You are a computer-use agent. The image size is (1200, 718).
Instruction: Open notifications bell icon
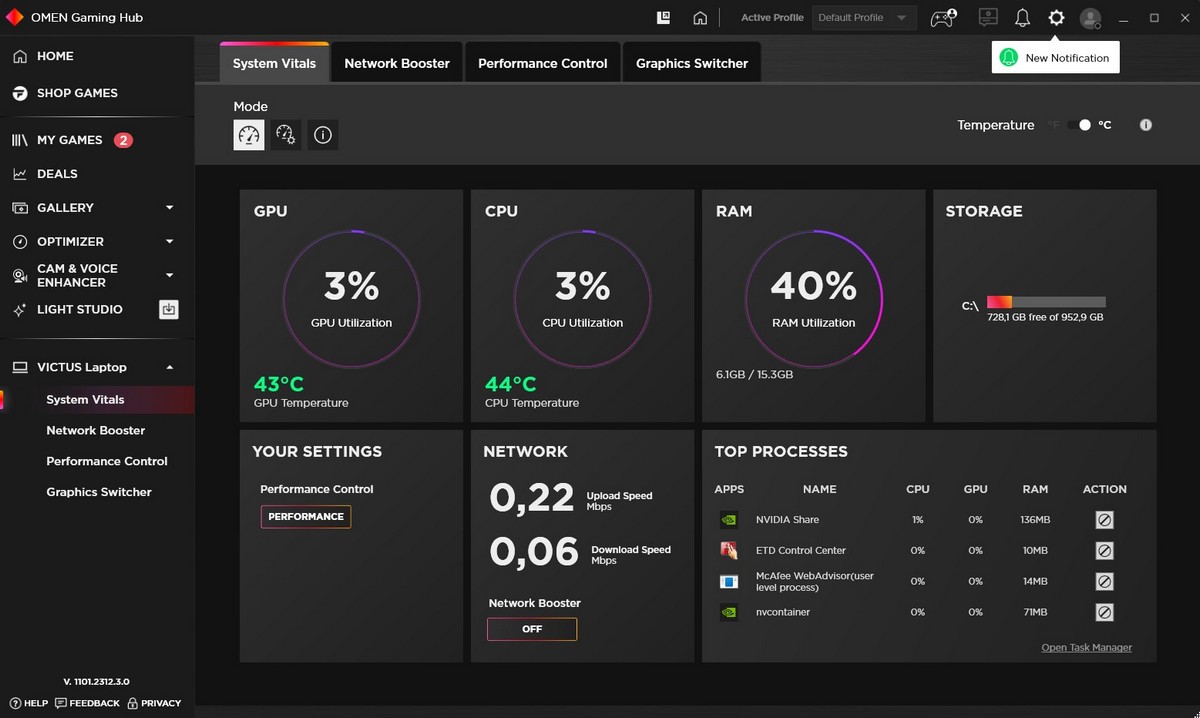tap(1022, 17)
